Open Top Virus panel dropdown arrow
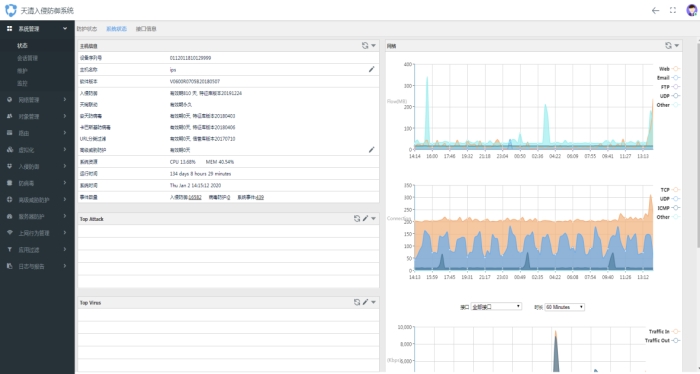The image size is (700, 374). pyautogui.click(x=374, y=302)
